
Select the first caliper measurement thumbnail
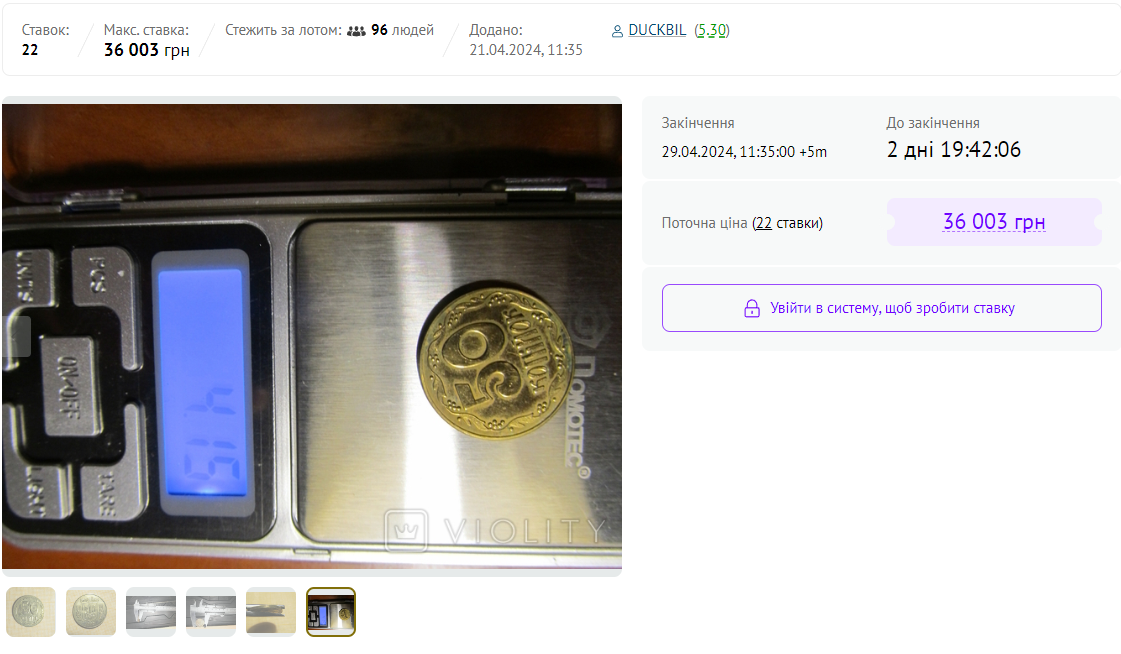(151, 612)
